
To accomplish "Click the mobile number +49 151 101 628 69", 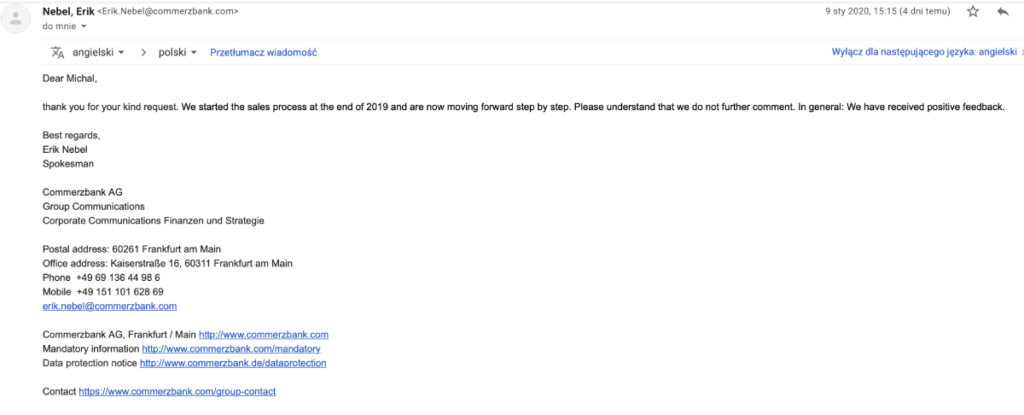I will pyautogui.click(x=120, y=291).
